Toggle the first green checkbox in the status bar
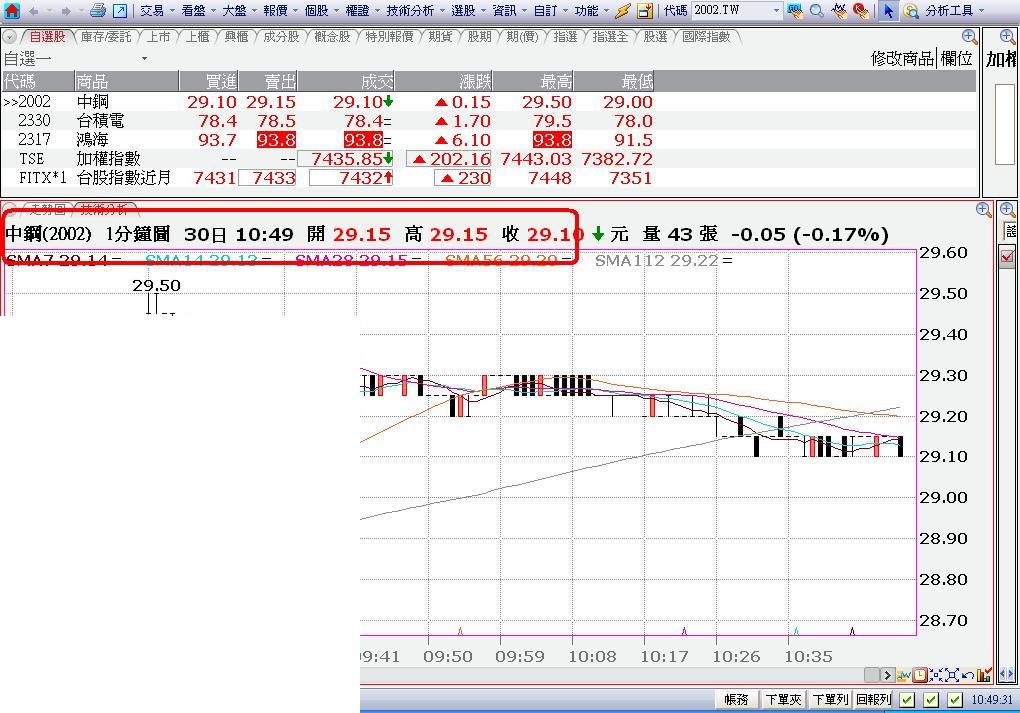The height and width of the screenshot is (713, 1020). [907, 700]
